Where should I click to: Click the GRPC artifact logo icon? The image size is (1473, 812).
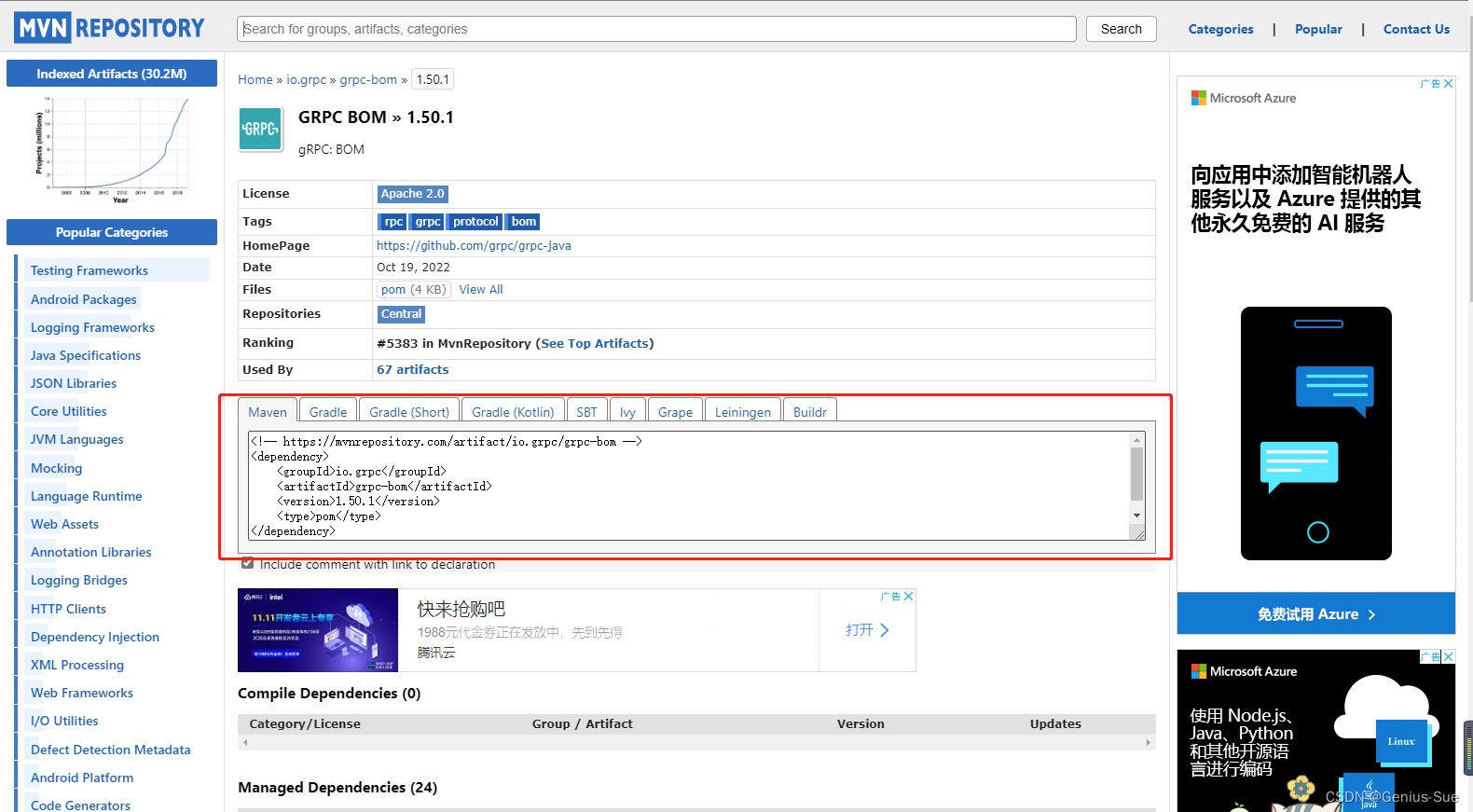click(261, 130)
